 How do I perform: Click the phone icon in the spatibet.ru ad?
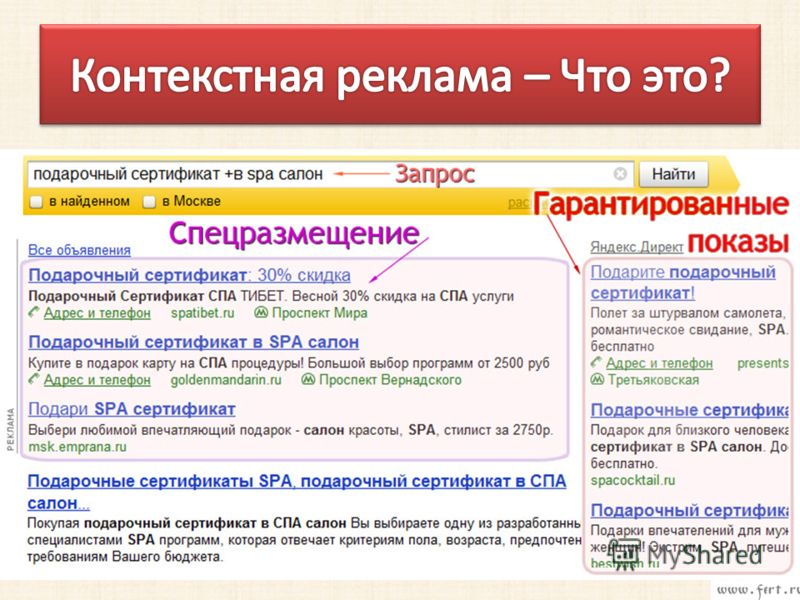(x=34, y=312)
